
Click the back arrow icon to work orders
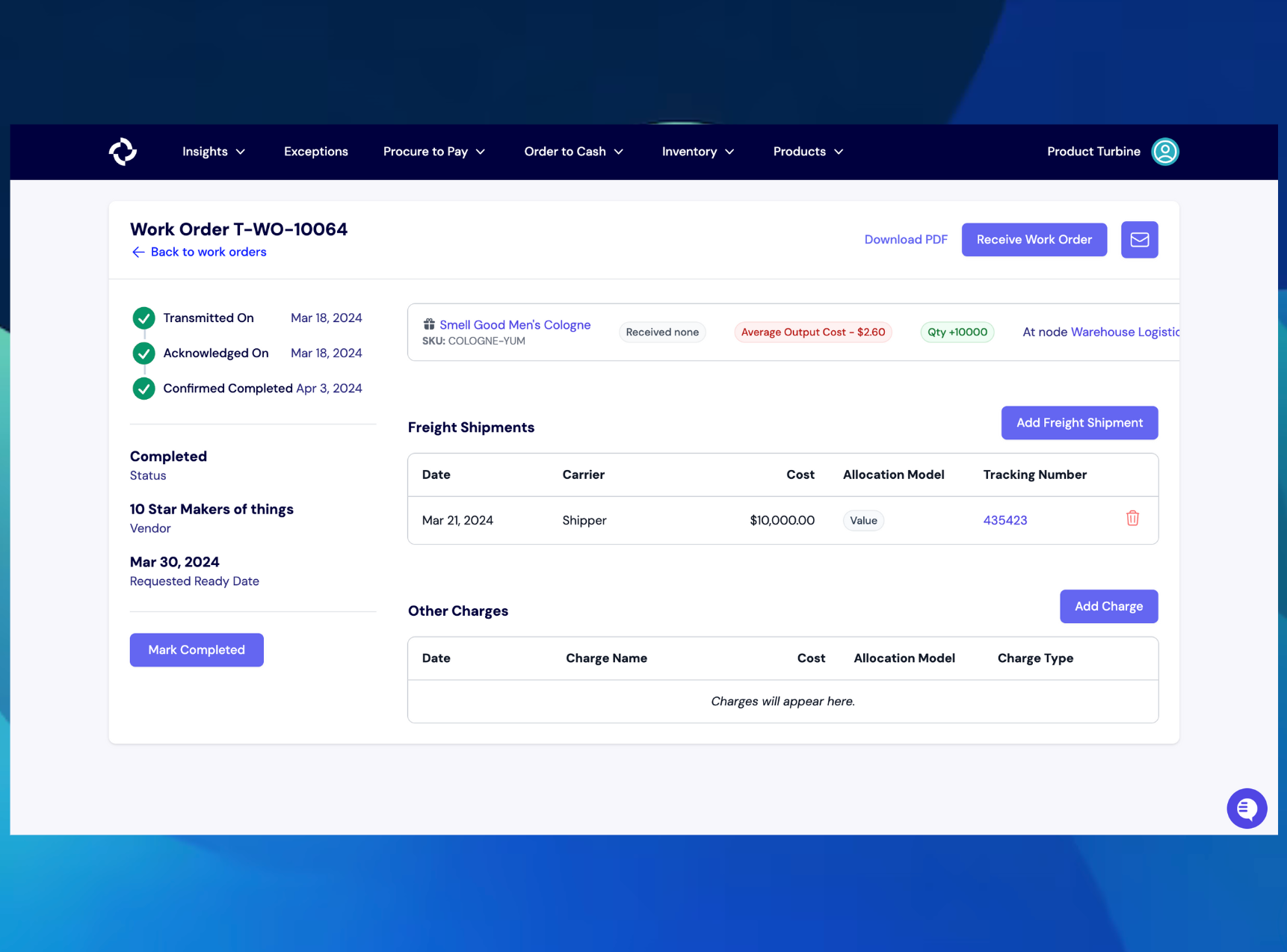[x=138, y=253]
